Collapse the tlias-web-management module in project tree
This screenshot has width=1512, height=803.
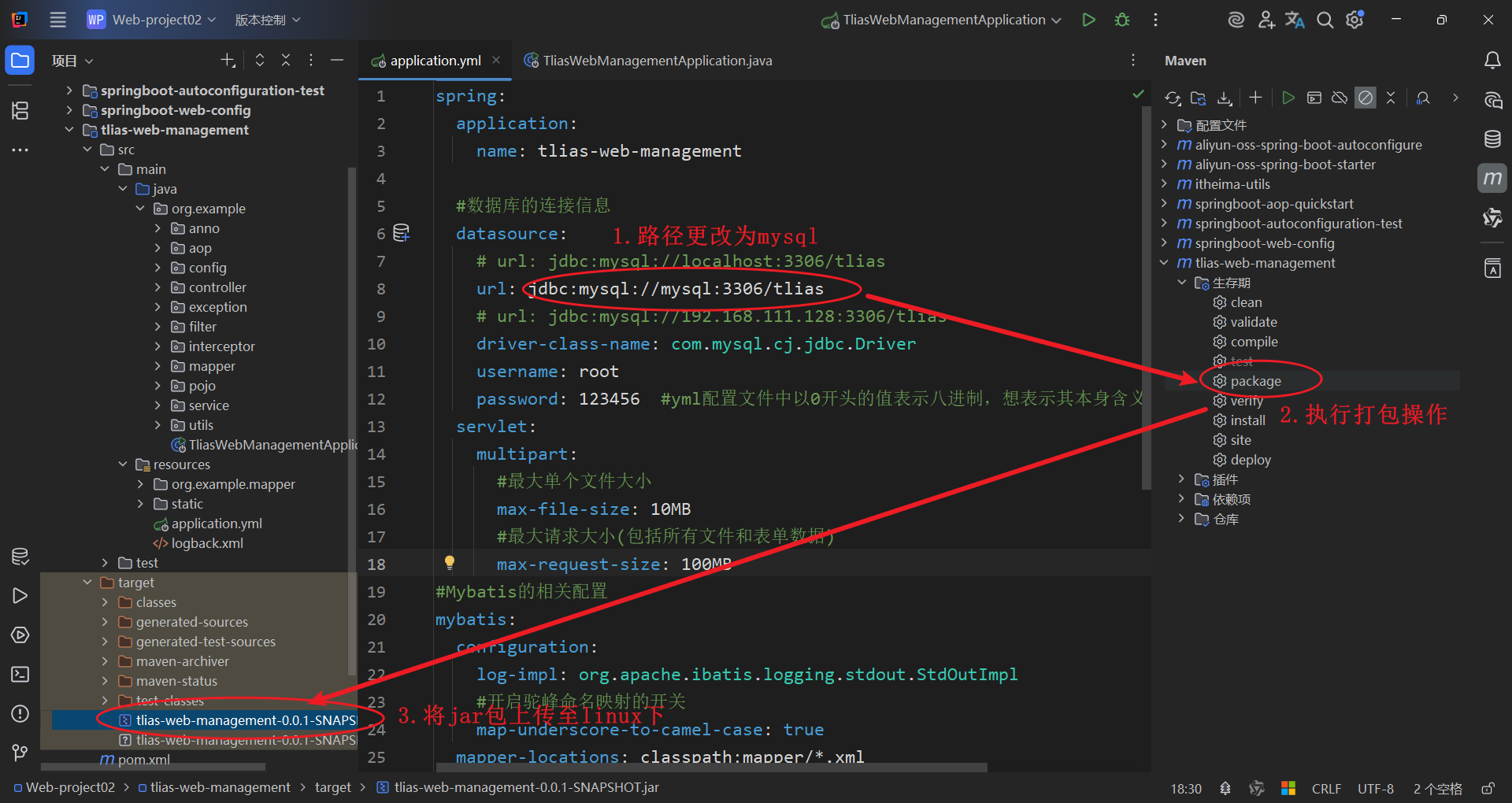tap(69, 130)
